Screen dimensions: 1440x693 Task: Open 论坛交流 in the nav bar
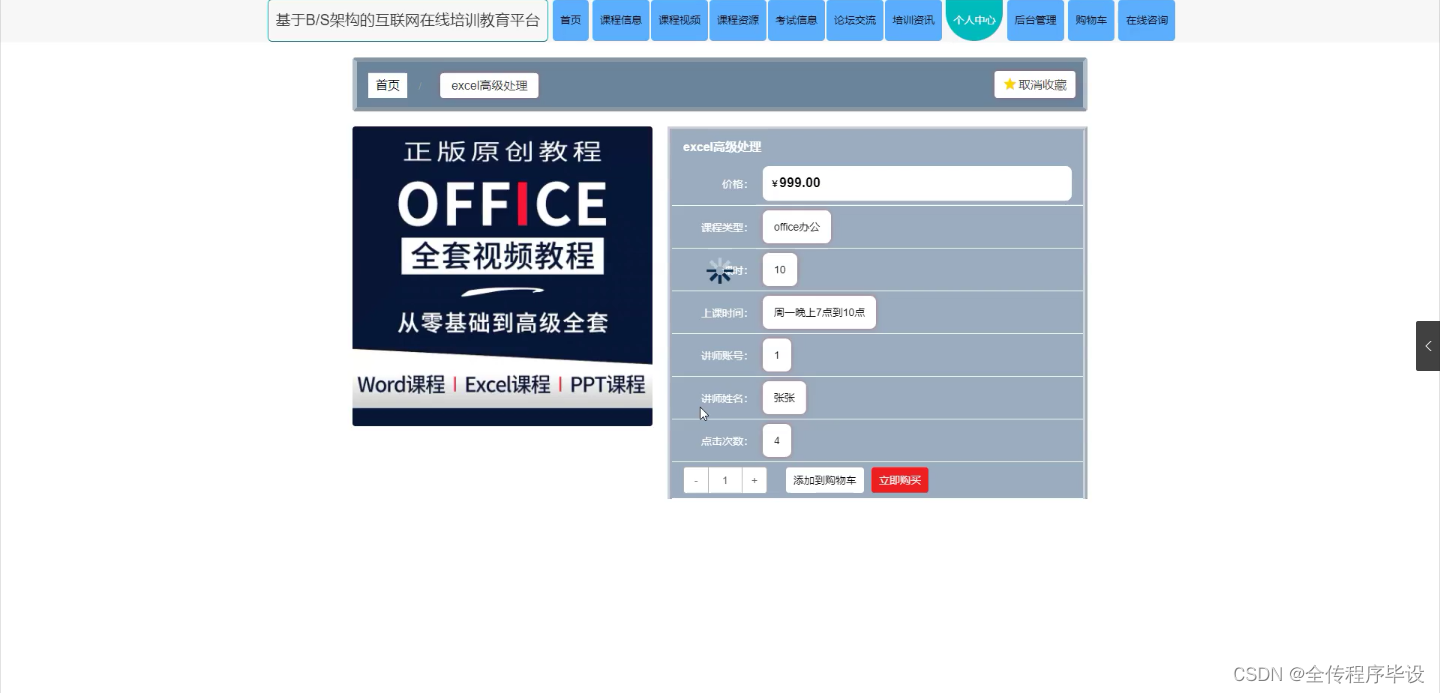[855, 20]
